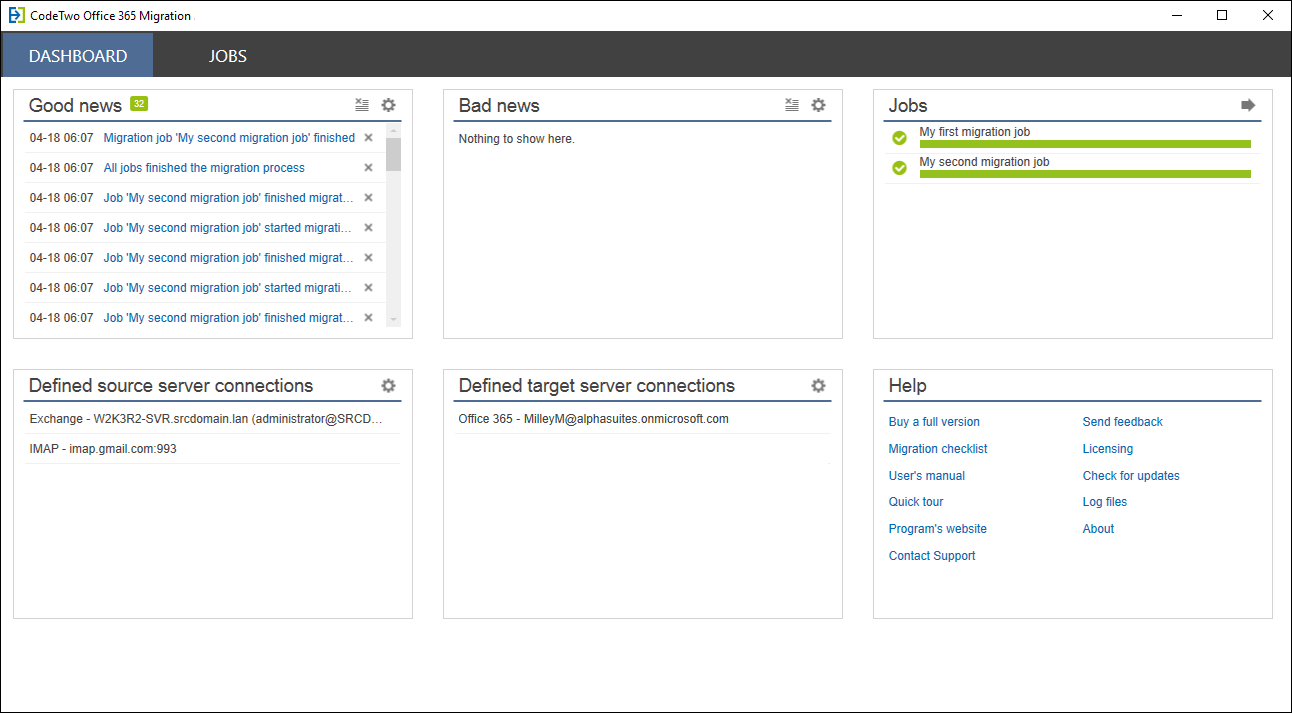Open the Migration checklist link
Image resolution: width=1292 pixels, height=713 pixels.
click(x=938, y=449)
